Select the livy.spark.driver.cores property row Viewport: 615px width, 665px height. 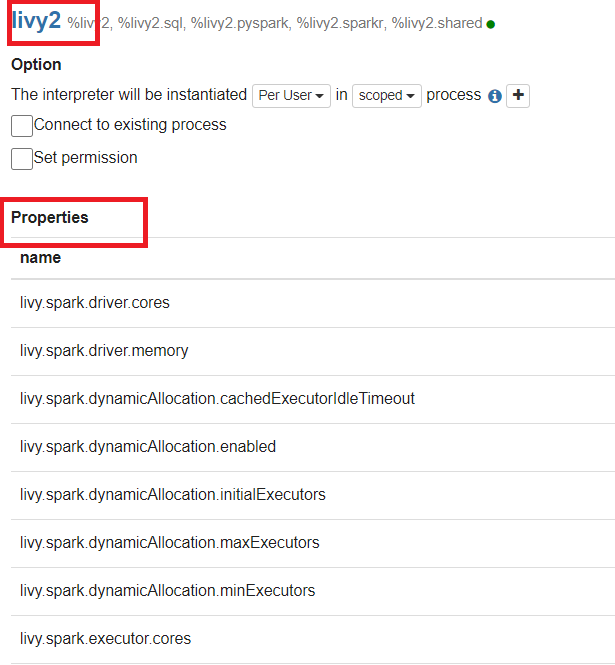[95, 303]
